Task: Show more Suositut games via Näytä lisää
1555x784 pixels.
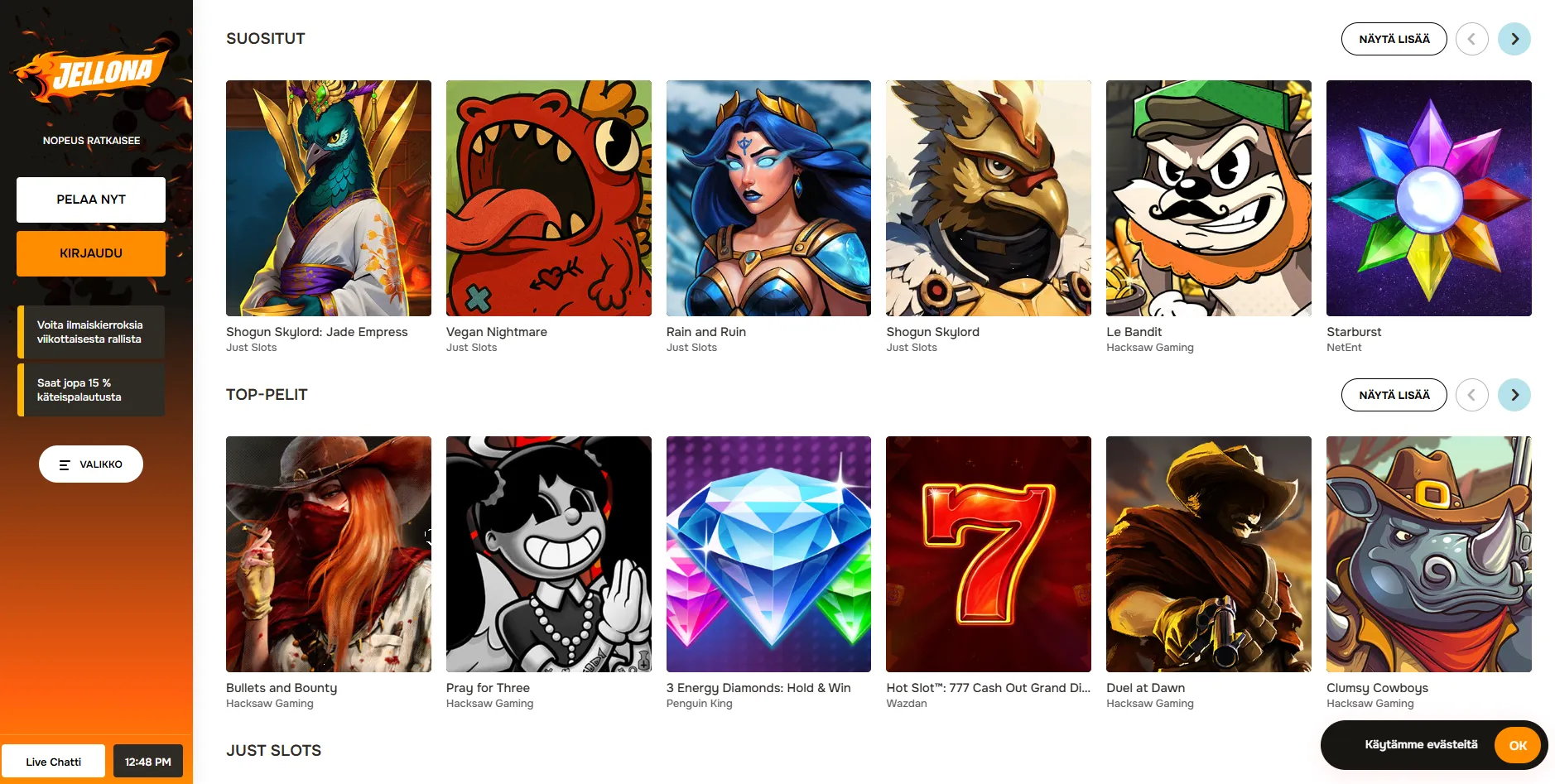Action: click(1394, 39)
